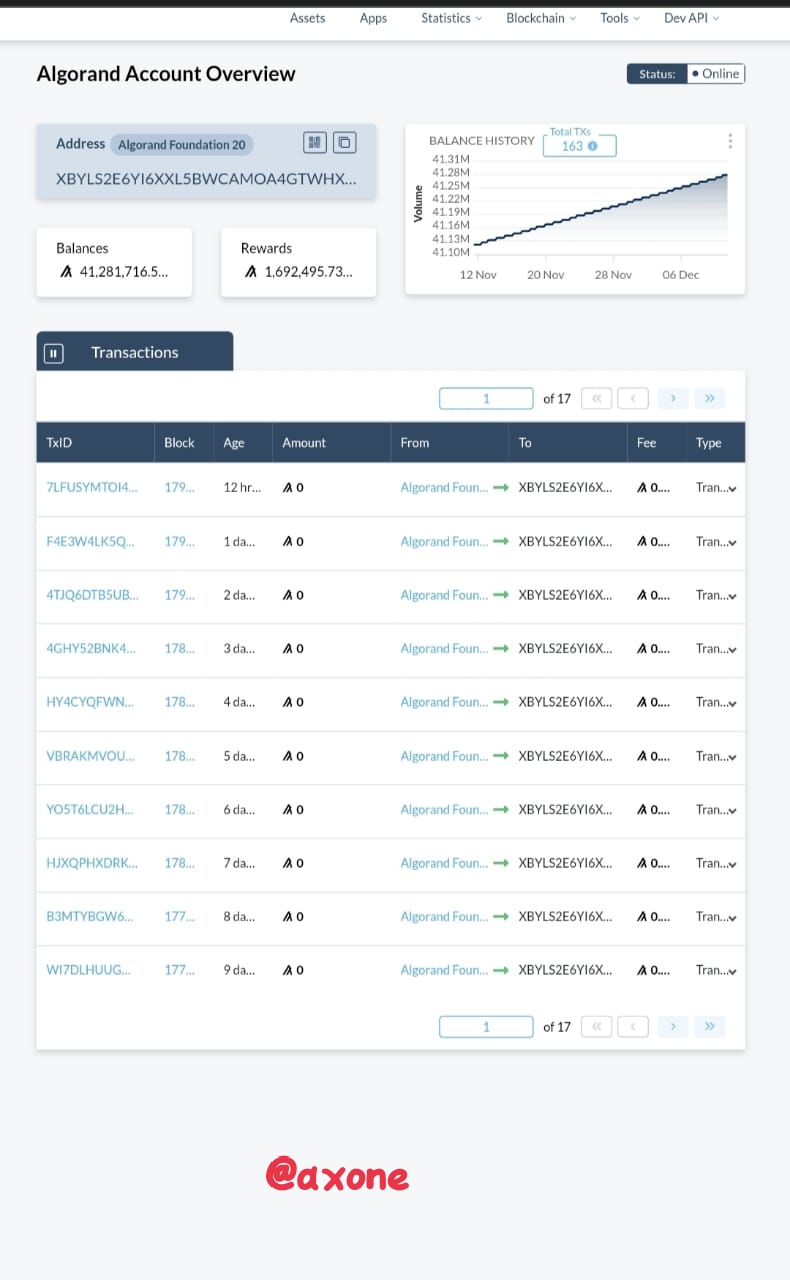Screen dimensions: 790x1280
Task: Expand the 4TJQ6DTB5UB transaction type chevron
Action: pyautogui.click(x=733, y=596)
